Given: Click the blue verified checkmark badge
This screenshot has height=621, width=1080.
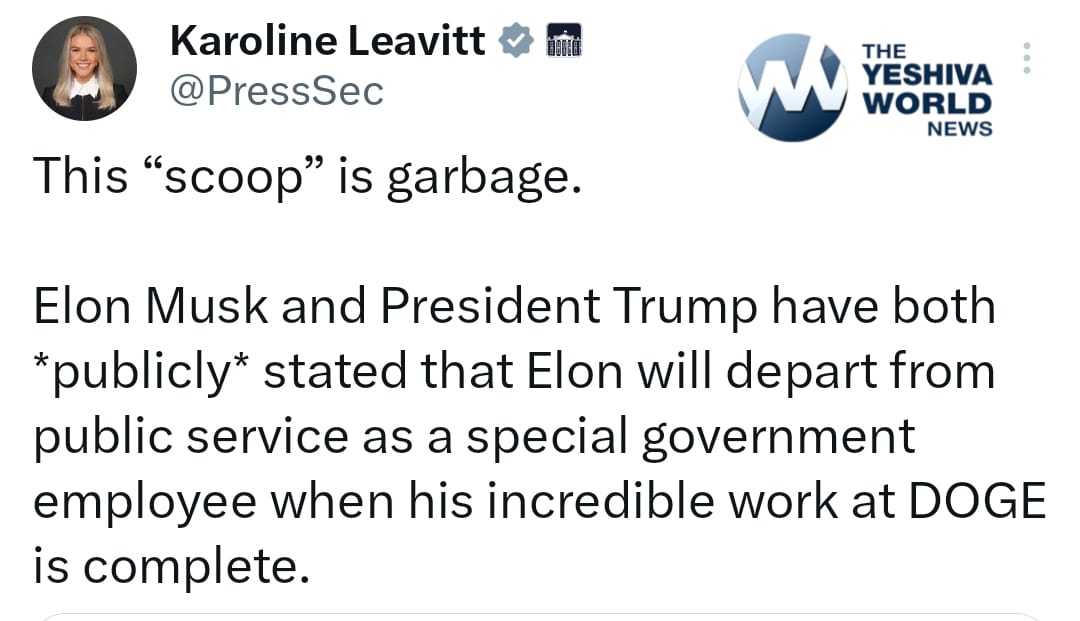Looking at the screenshot, I should coord(516,41).
